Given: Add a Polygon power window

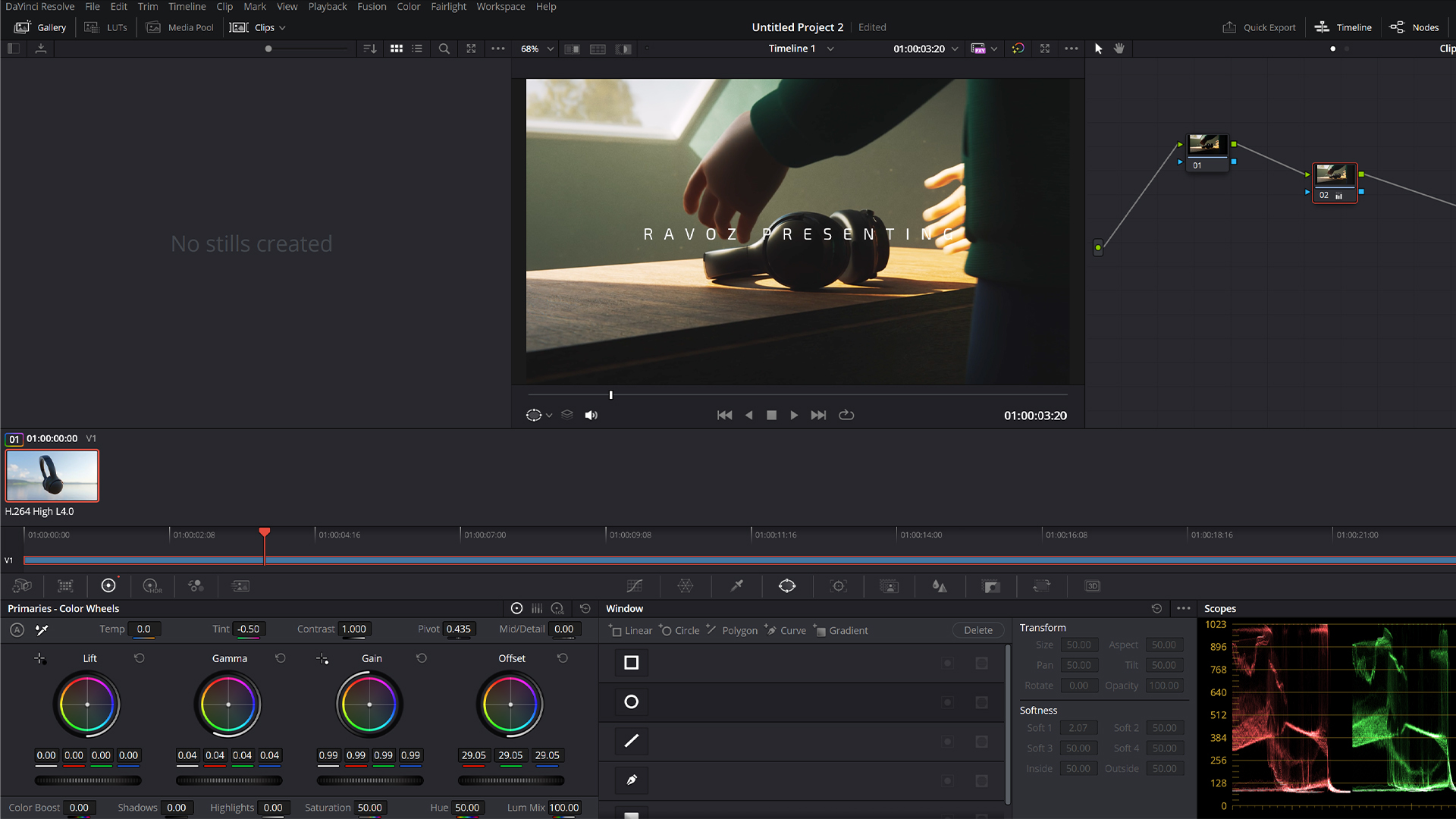Looking at the screenshot, I should [732, 630].
